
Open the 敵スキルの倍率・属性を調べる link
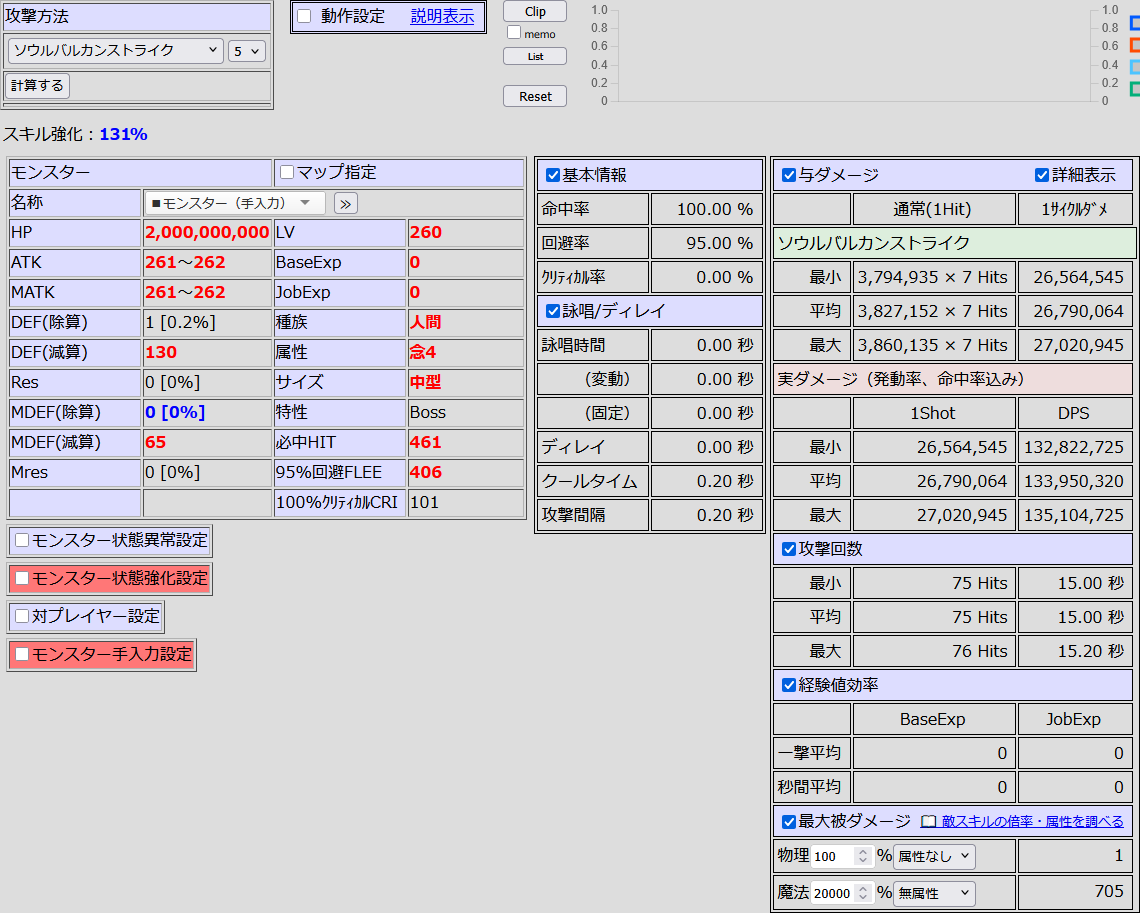click(1032, 821)
